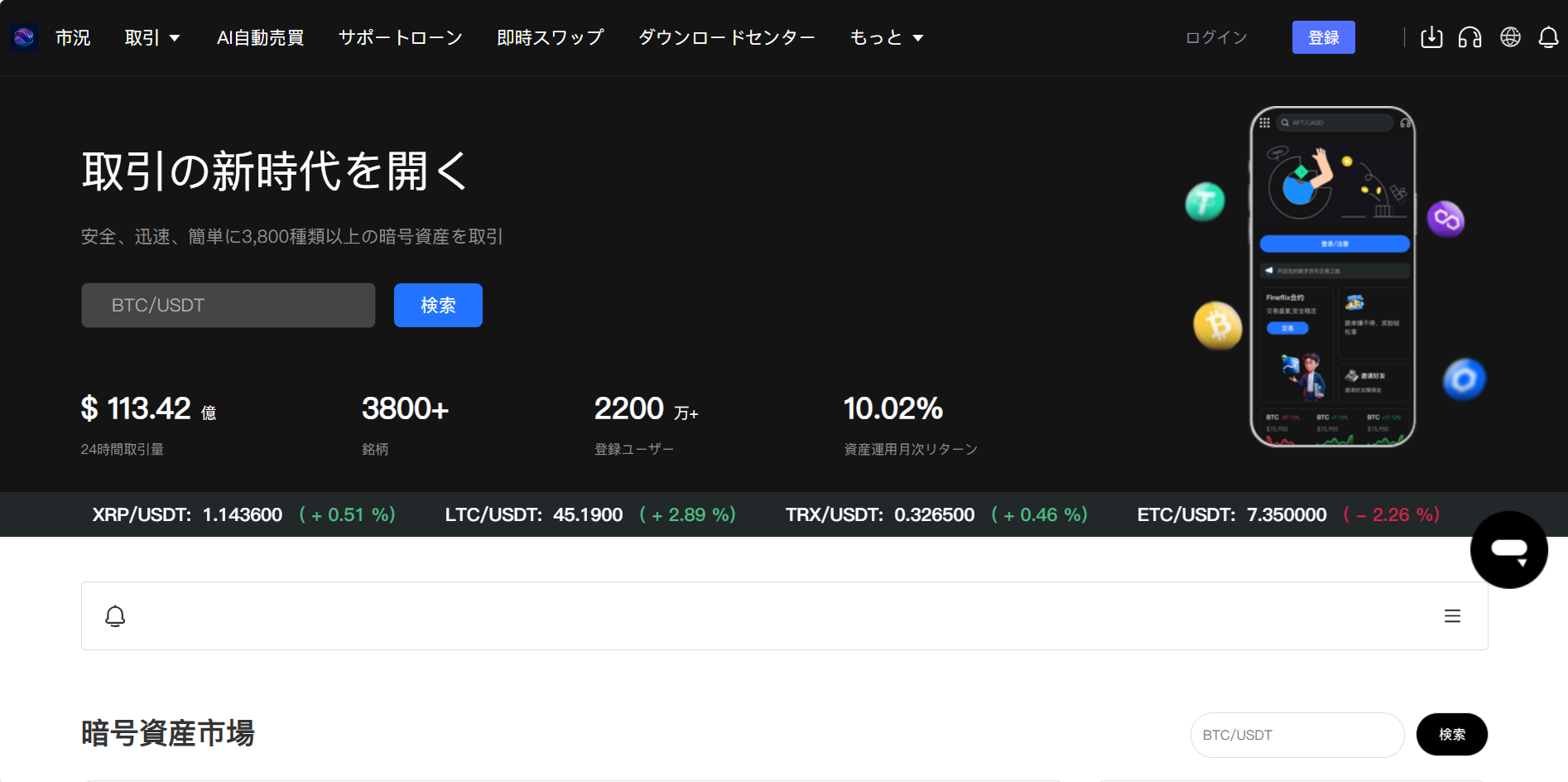Open the header notification bell
The image size is (1568, 782).
pyautogui.click(x=1548, y=37)
